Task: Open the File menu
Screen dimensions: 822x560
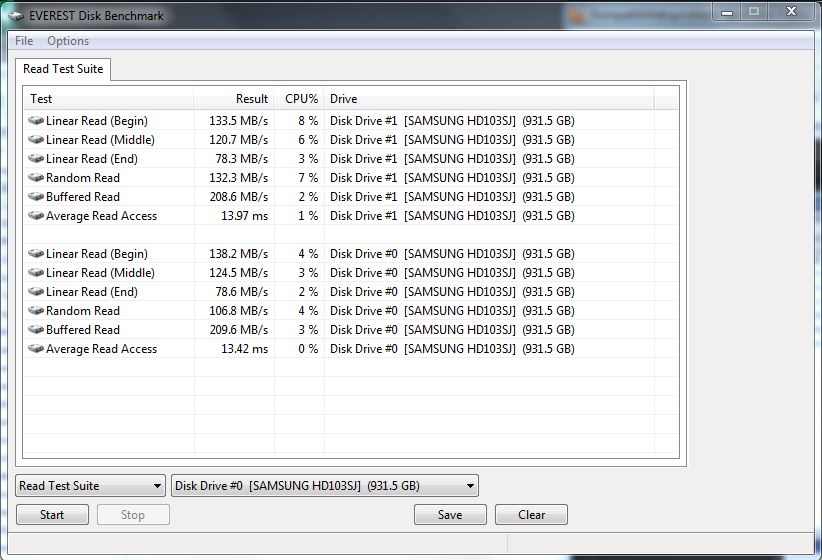Action: [x=24, y=41]
